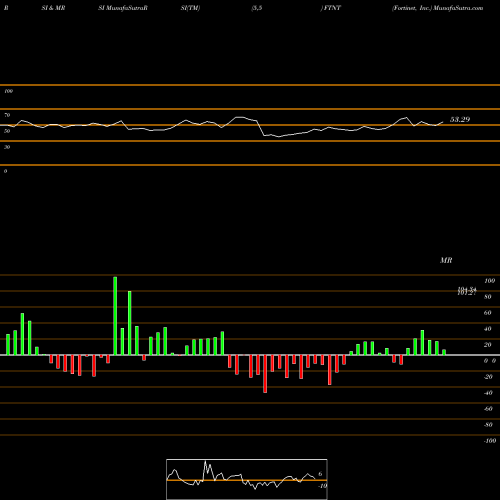Click the value -10 in mini chart
This screenshot has width=500, height=500.
[322, 486]
